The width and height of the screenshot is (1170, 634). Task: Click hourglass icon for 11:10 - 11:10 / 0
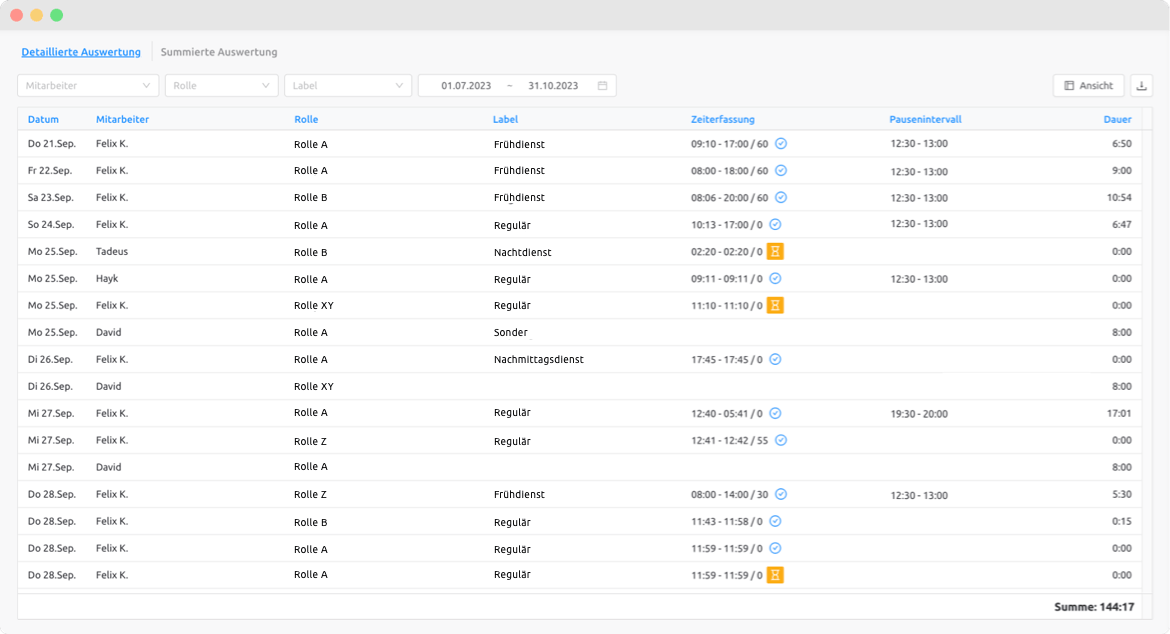point(775,305)
